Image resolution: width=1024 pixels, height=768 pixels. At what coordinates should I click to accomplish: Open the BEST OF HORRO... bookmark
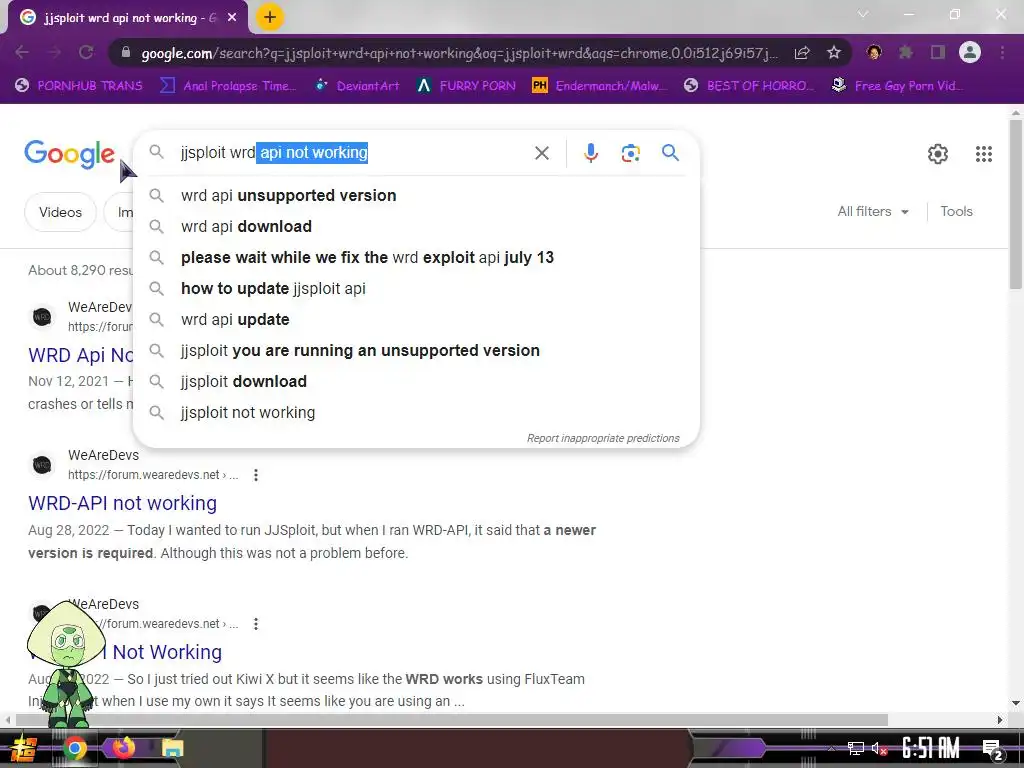749,86
